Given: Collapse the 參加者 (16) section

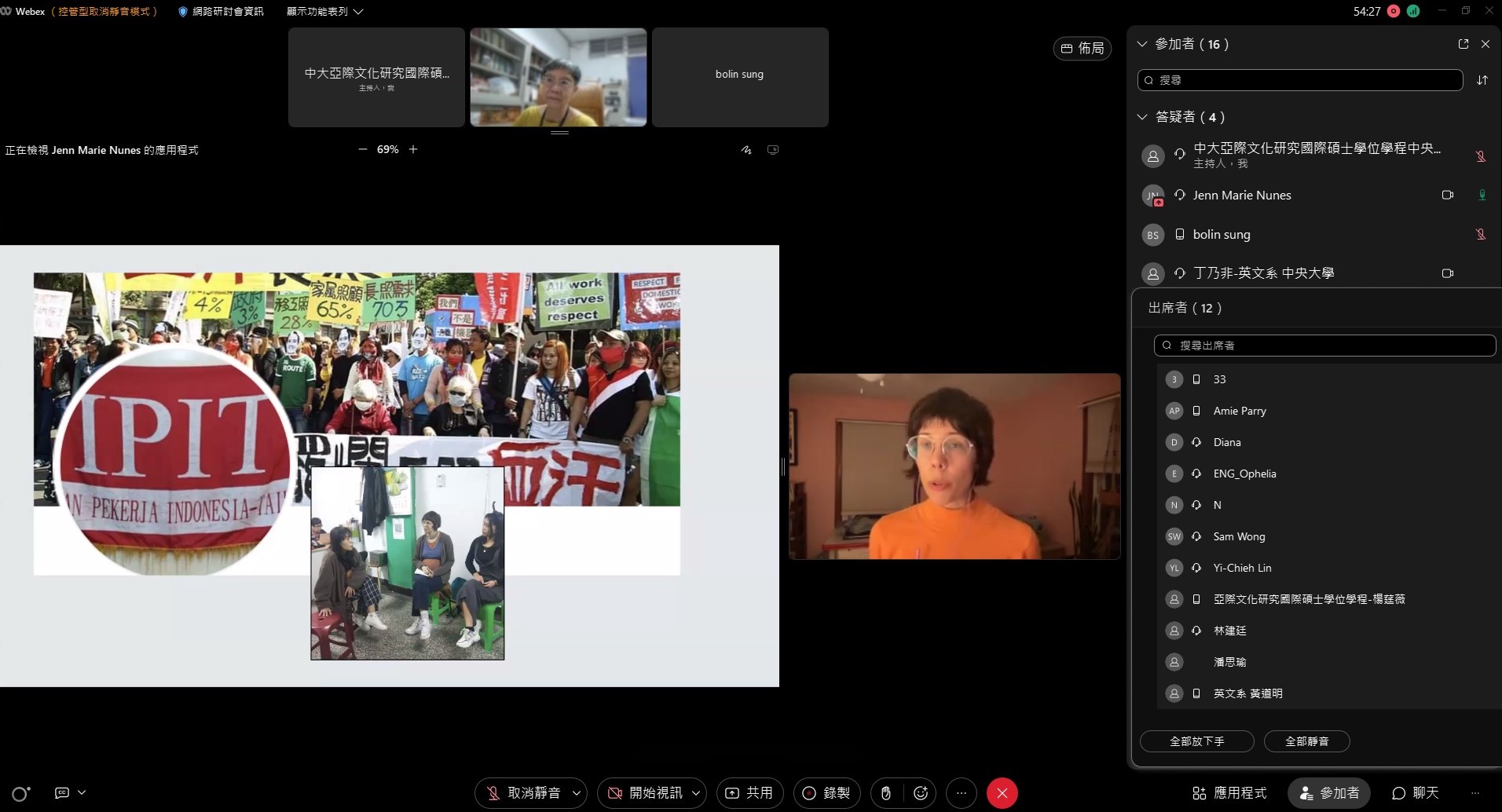Looking at the screenshot, I should (x=1142, y=44).
